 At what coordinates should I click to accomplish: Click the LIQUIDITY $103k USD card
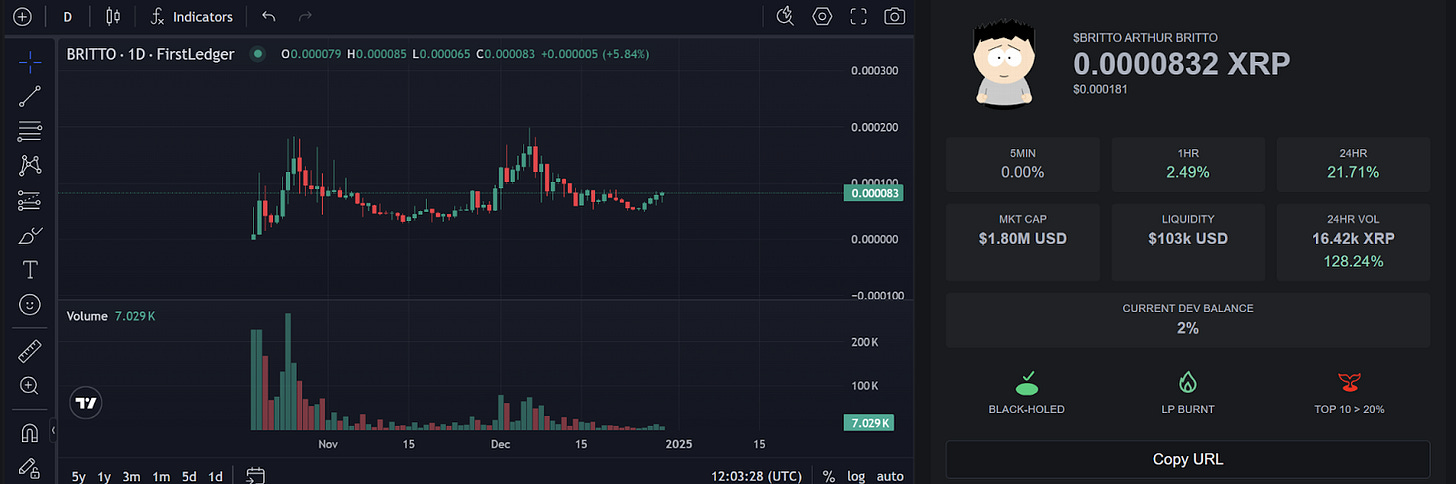click(x=1188, y=242)
